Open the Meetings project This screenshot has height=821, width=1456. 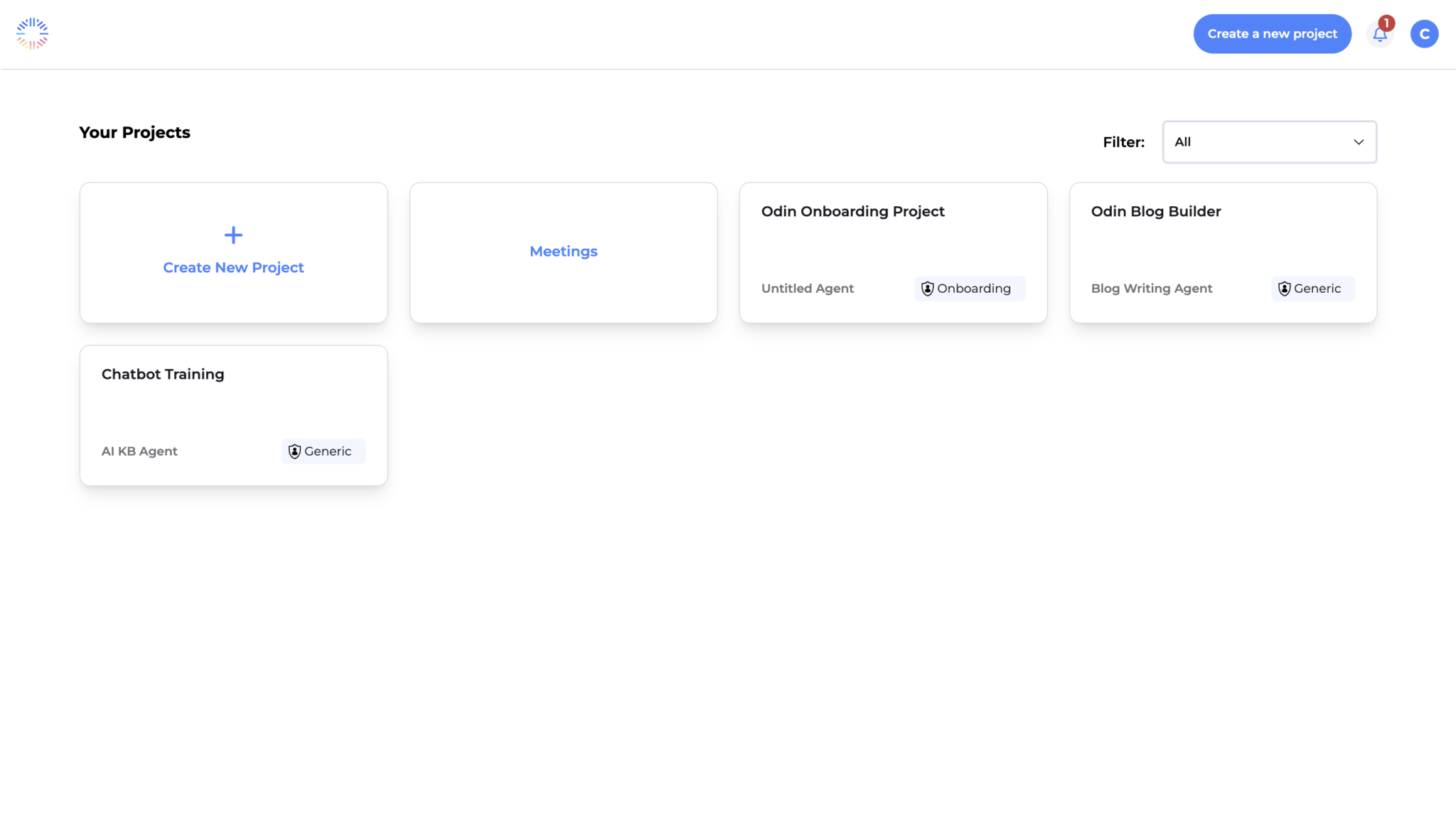coord(562,252)
